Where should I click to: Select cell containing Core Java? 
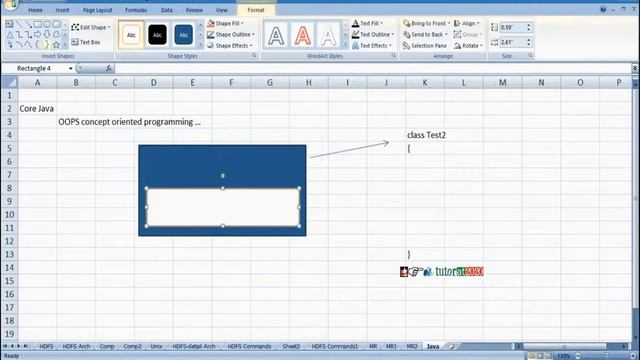(x=37, y=109)
